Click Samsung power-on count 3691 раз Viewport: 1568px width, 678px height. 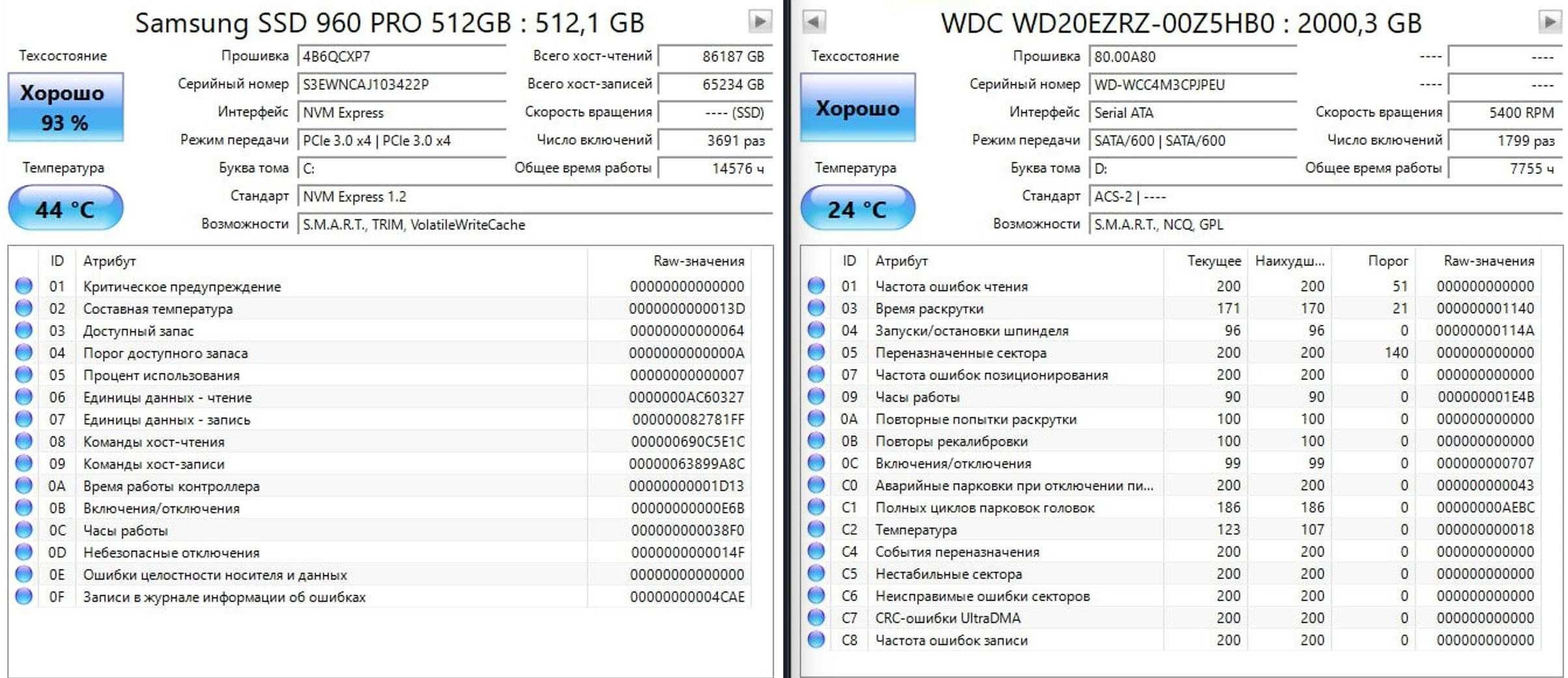715,140
